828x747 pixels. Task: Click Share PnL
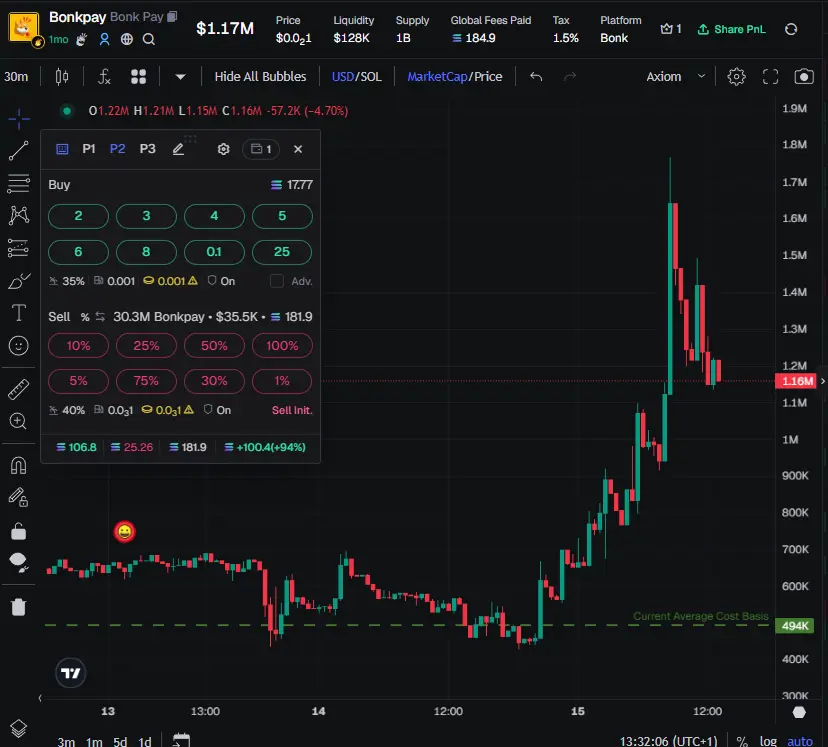tap(732, 30)
